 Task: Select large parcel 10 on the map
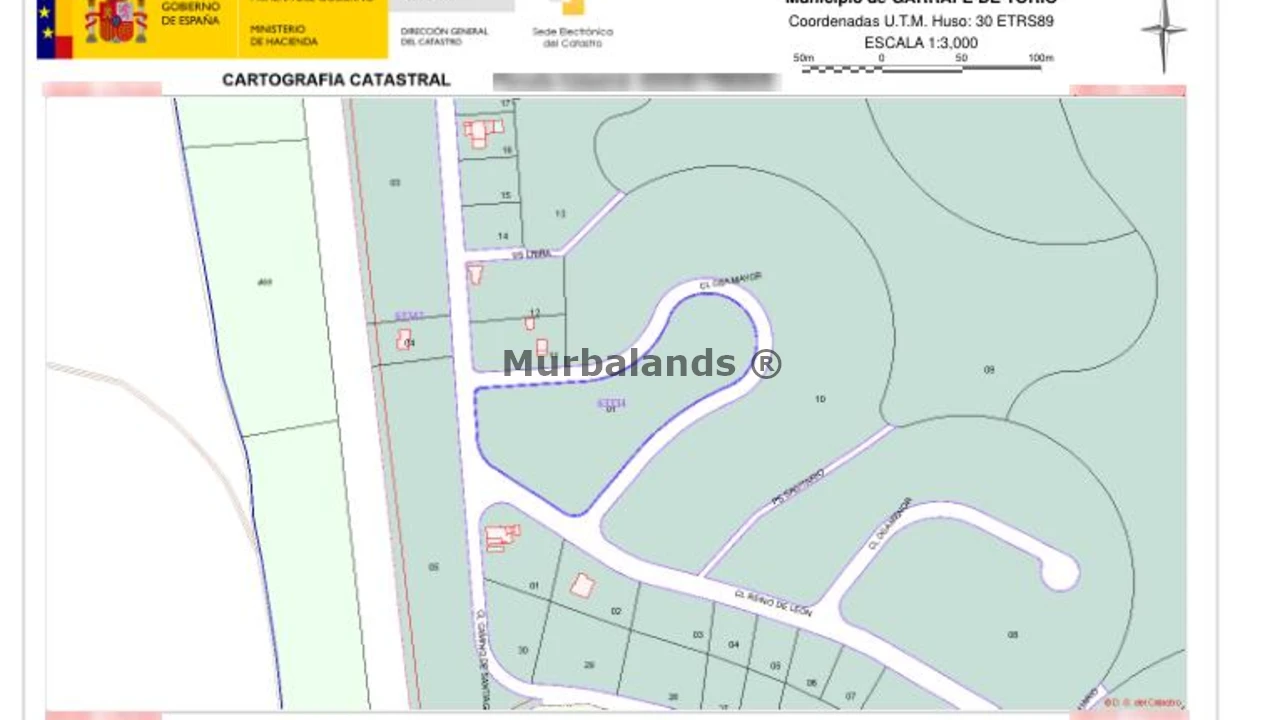pyautogui.click(x=820, y=399)
